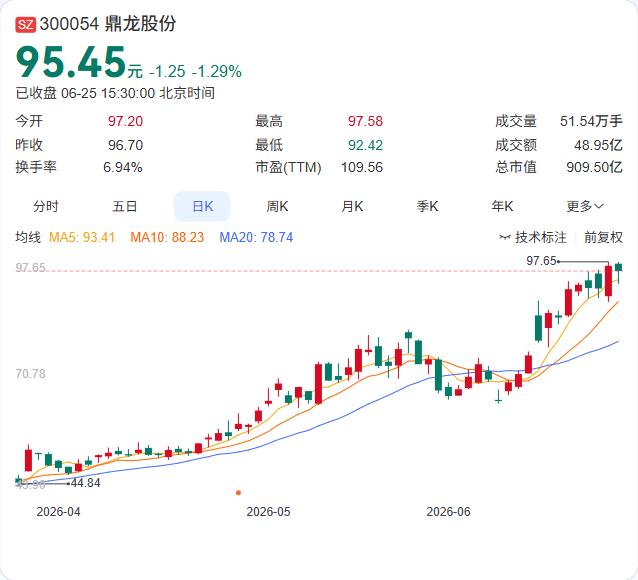Click the 前复权 adjustment option
This screenshot has height=580, width=638.
pyautogui.click(x=603, y=237)
